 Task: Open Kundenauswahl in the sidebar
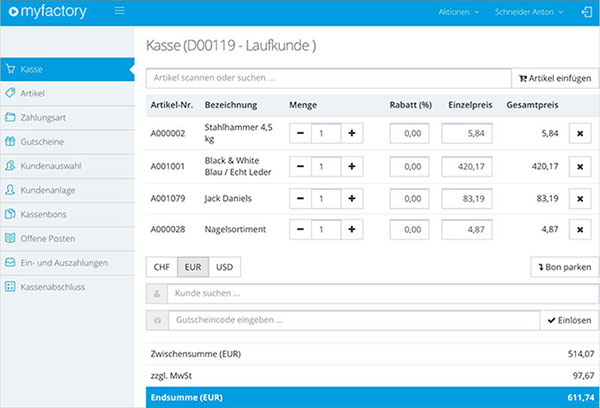[x=67, y=166]
